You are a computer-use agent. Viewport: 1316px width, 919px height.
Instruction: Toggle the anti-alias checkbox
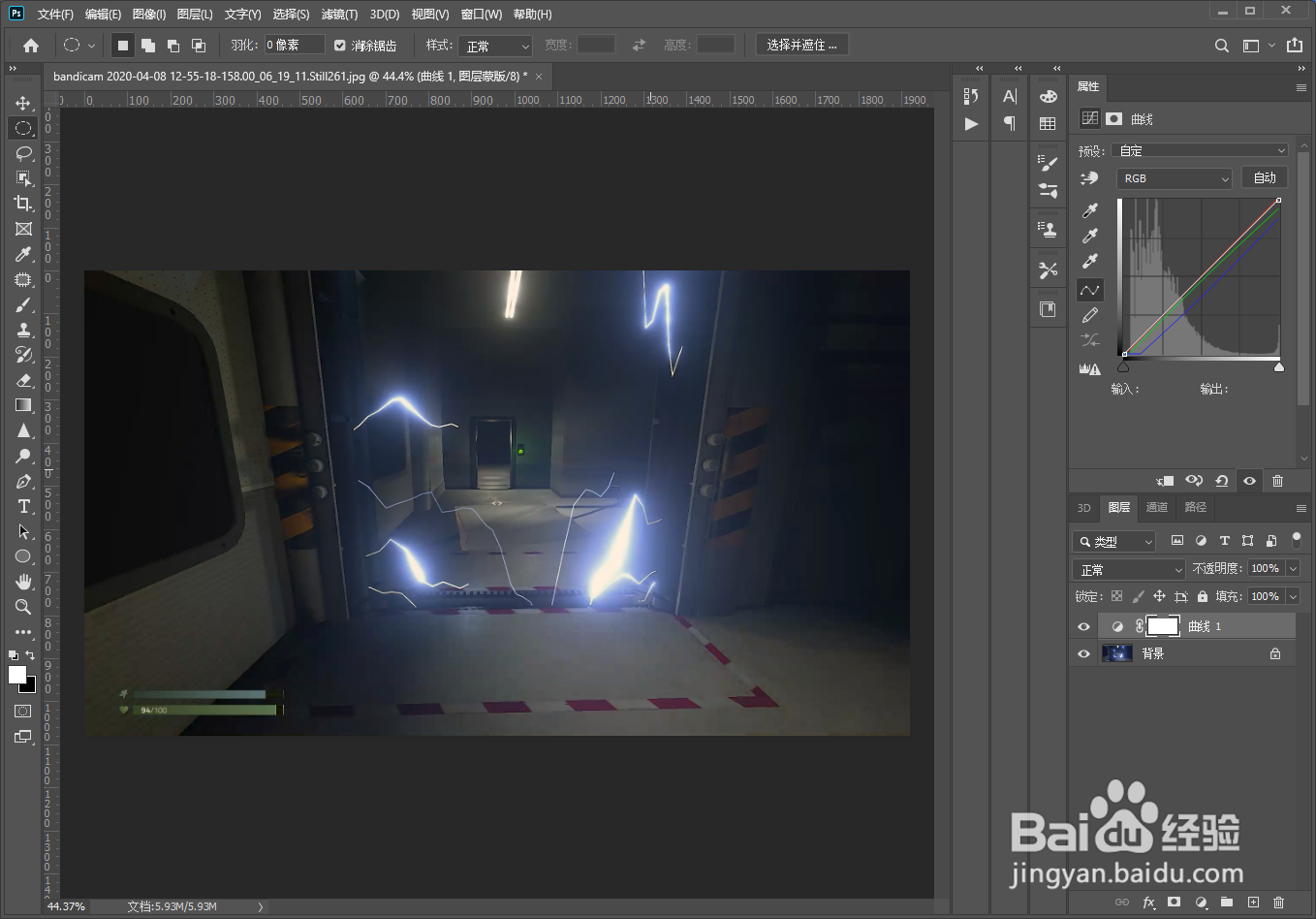click(339, 46)
